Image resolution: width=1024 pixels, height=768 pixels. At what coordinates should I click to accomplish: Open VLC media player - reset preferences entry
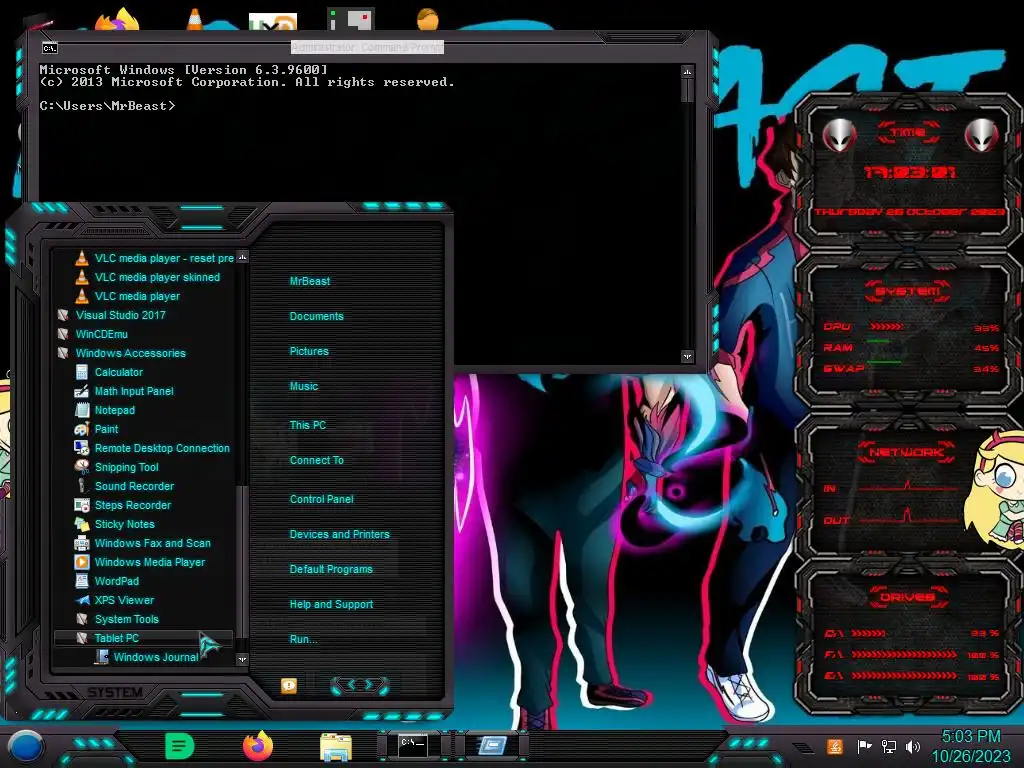(154, 258)
